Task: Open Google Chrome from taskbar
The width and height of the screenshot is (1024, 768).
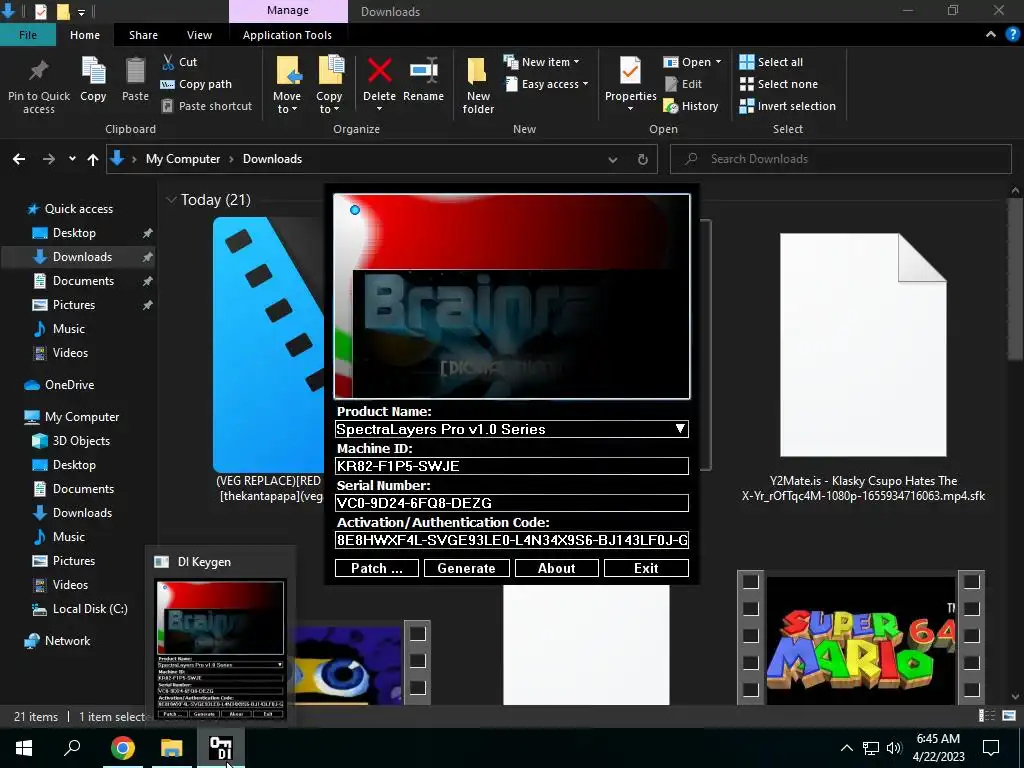Action: [122, 747]
